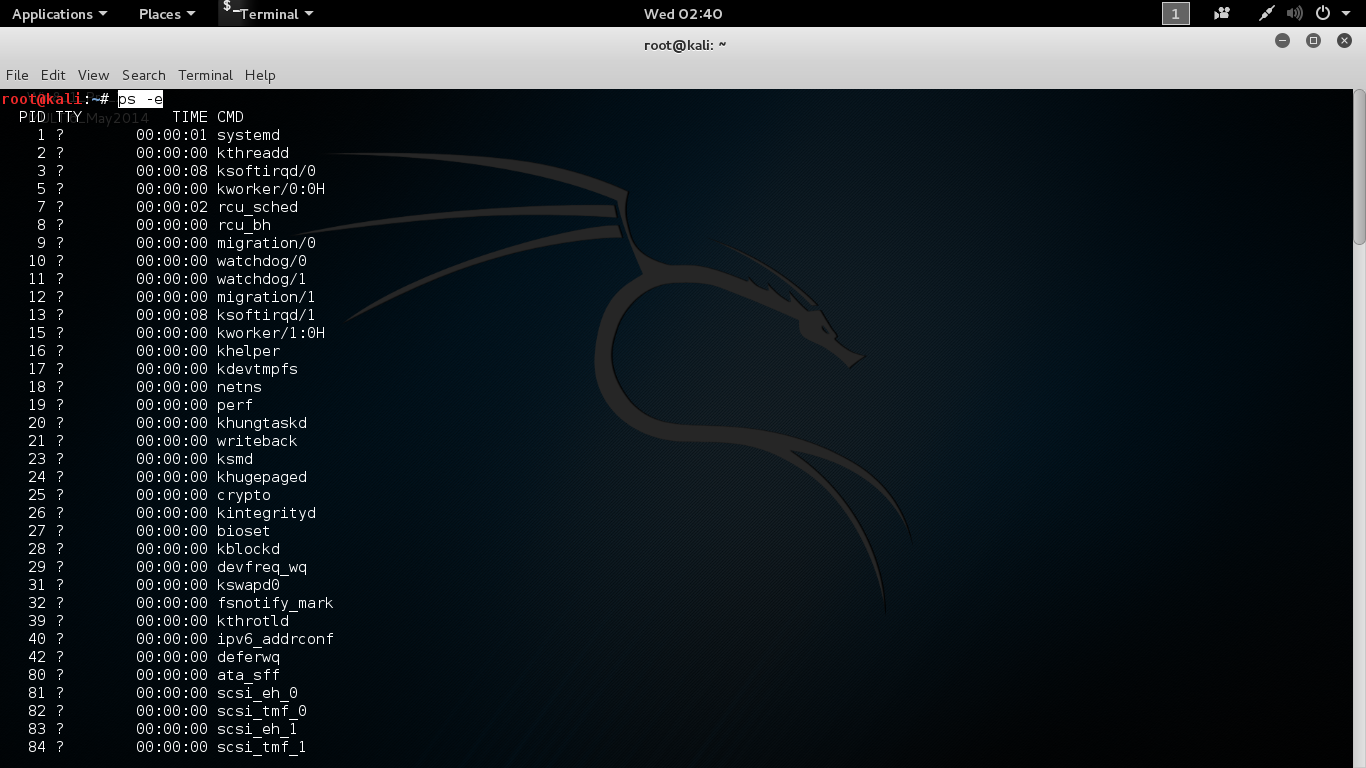The width and height of the screenshot is (1366, 768).
Task: Click the 'scsi_tmf_0' process name
Action: pyautogui.click(x=262, y=711)
